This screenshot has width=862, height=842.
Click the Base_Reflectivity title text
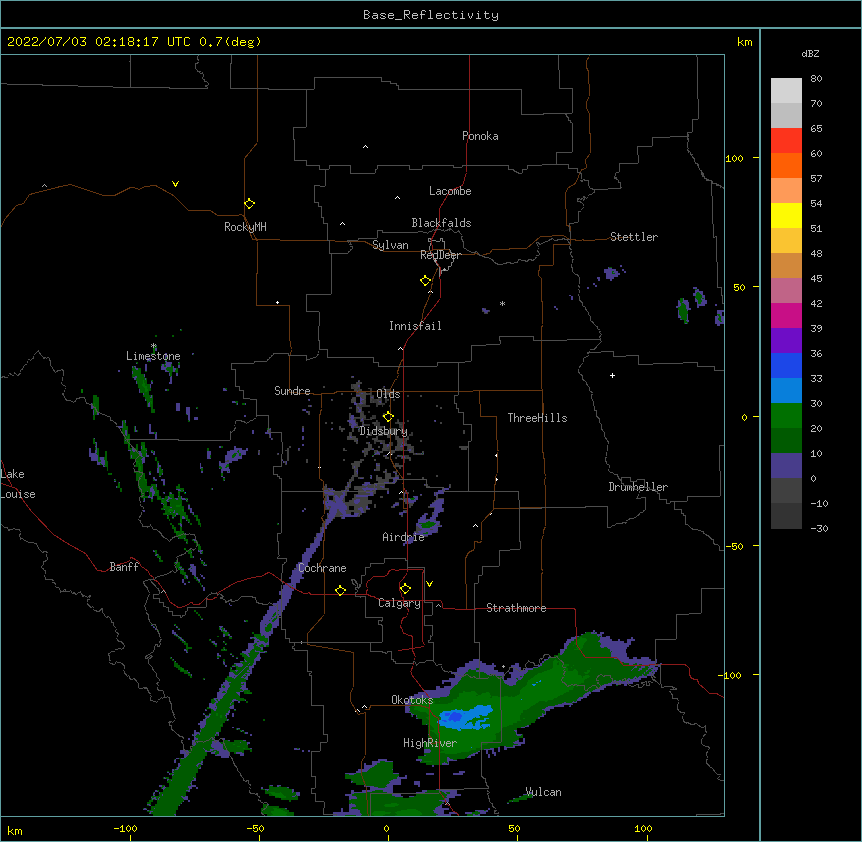pyautogui.click(x=431, y=15)
